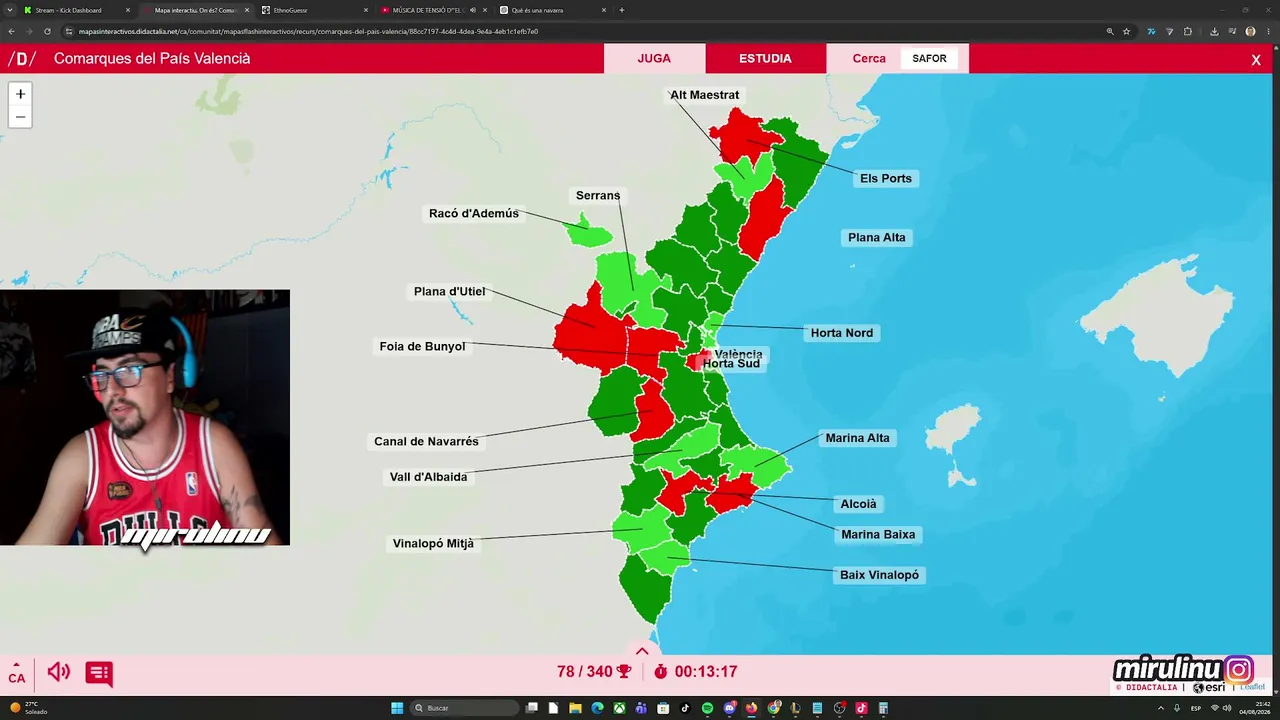Image resolution: width=1280 pixels, height=720 pixels.
Task: Click the Alt Maestrat map label
Action: [705, 95]
